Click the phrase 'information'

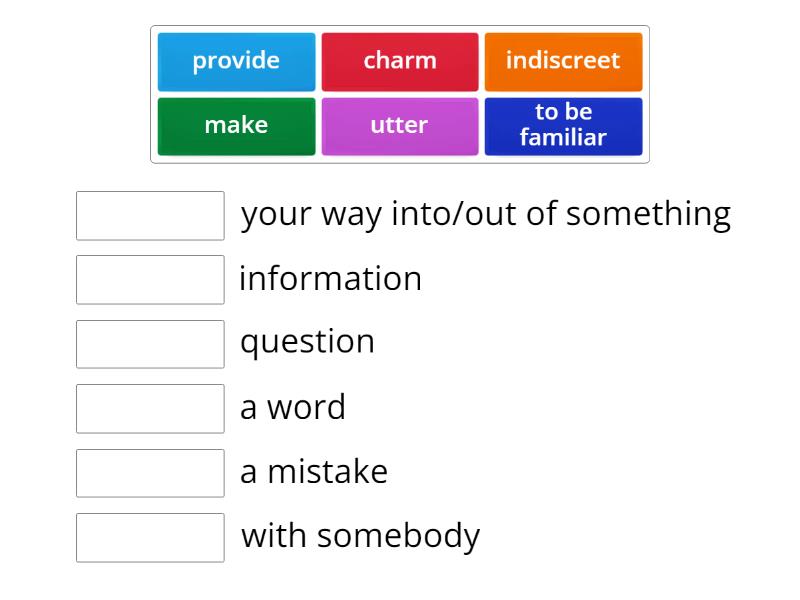330,279
